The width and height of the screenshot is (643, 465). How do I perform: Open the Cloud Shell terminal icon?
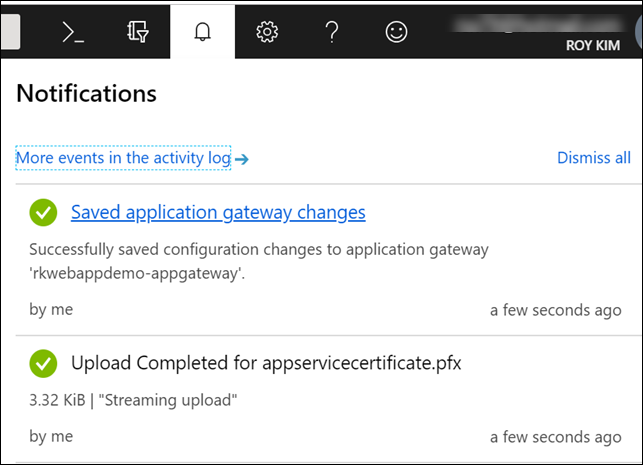(73, 32)
